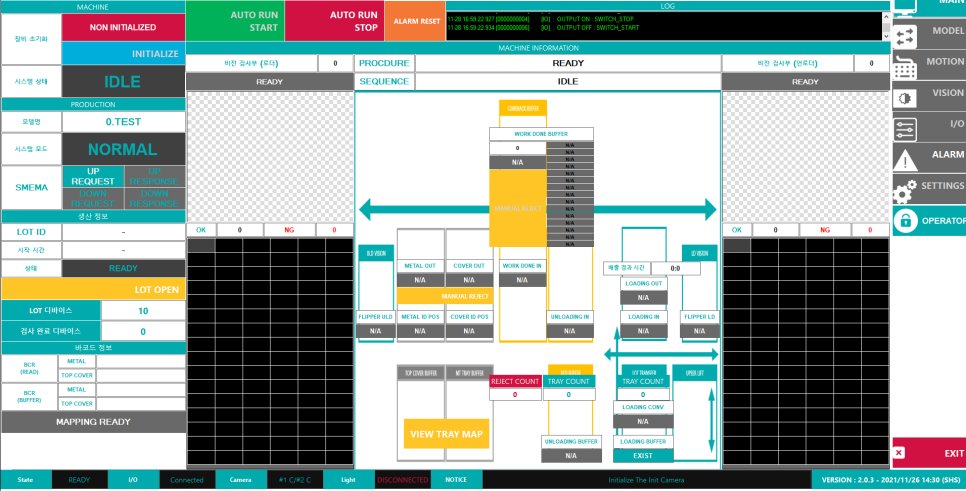The height and width of the screenshot is (491, 966).
Task: Click the red NON INITIALIZED status button
Action: tap(123, 27)
